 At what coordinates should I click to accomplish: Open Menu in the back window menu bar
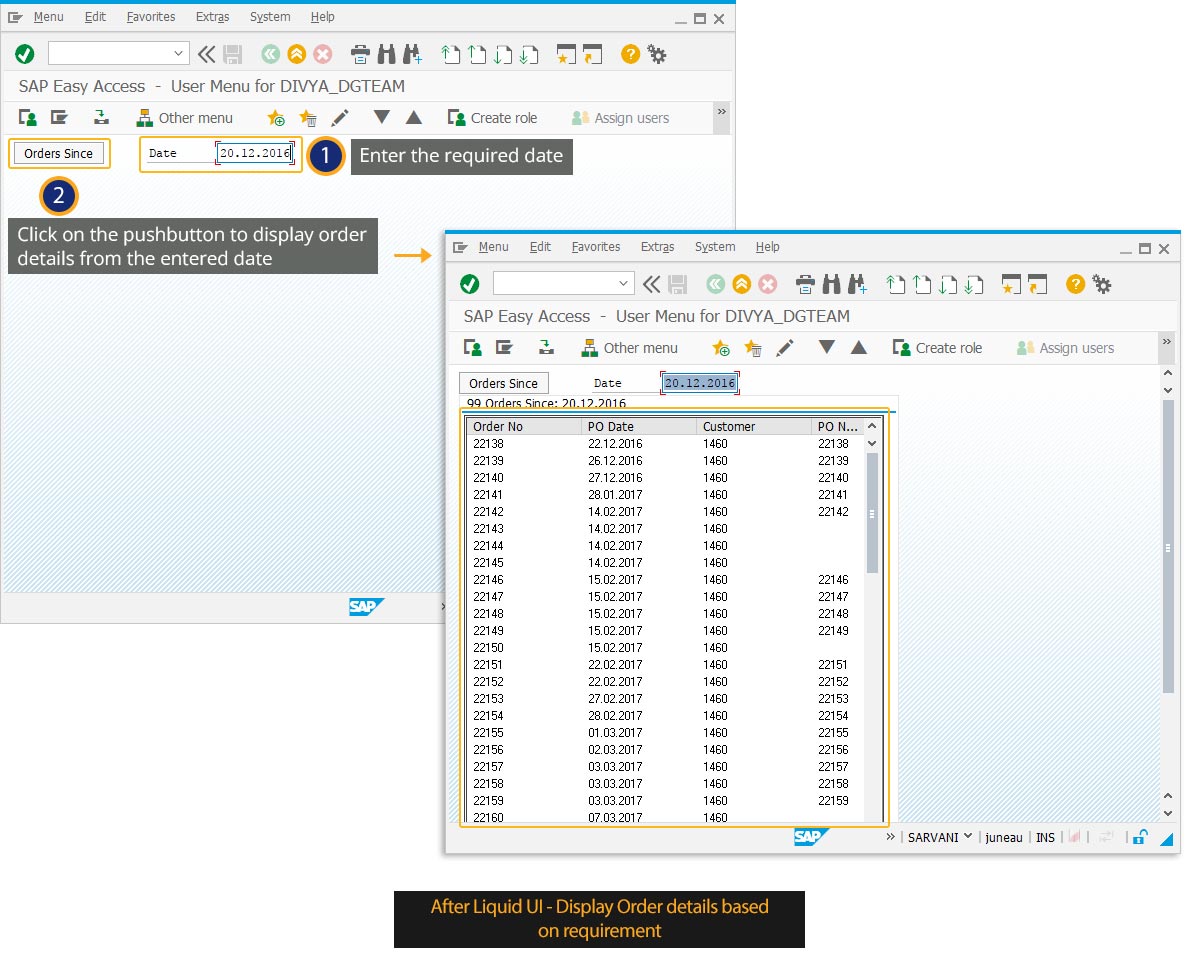pyautogui.click(x=49, y=17)
